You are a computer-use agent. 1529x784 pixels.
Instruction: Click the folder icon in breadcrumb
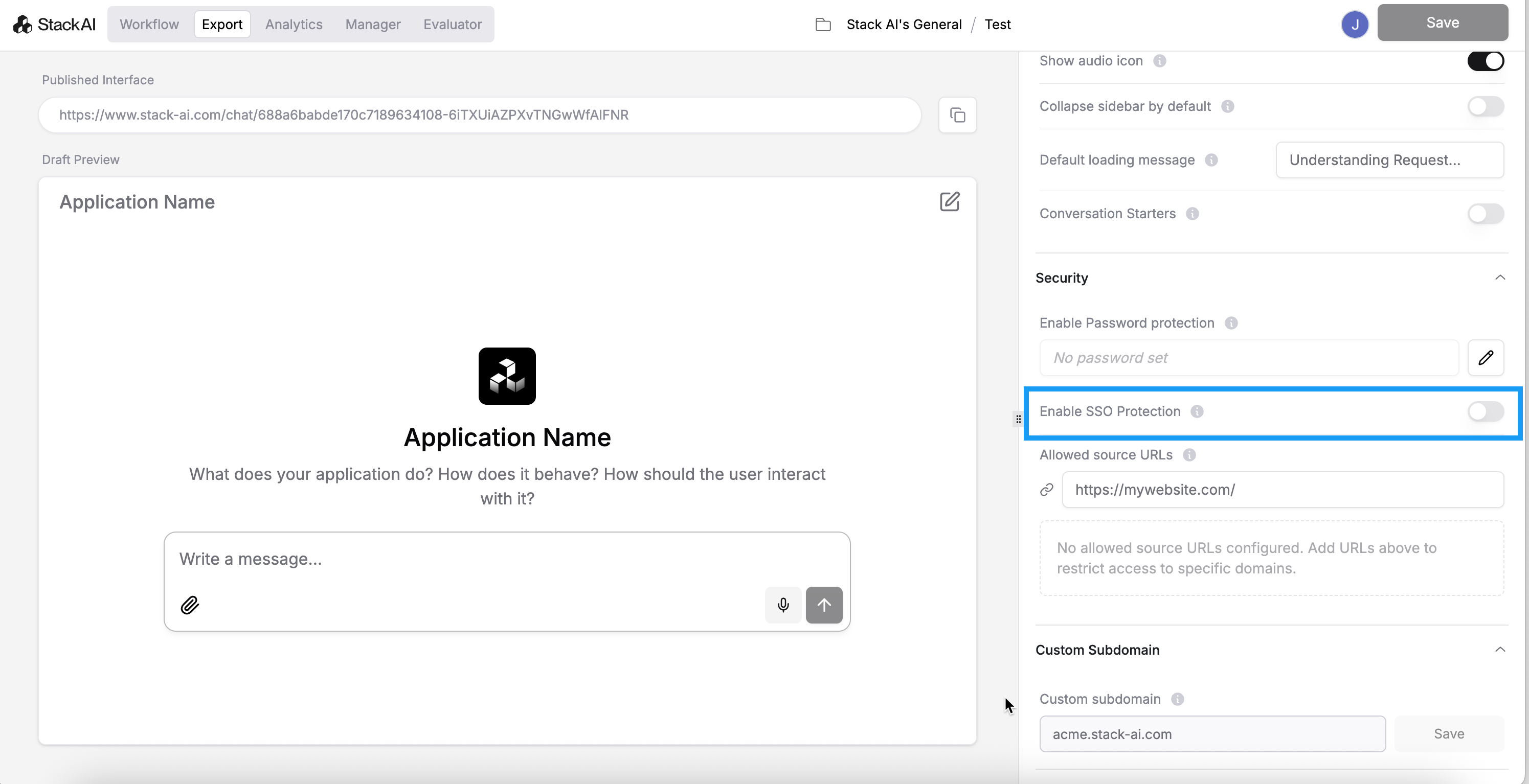tap(823, 25)
